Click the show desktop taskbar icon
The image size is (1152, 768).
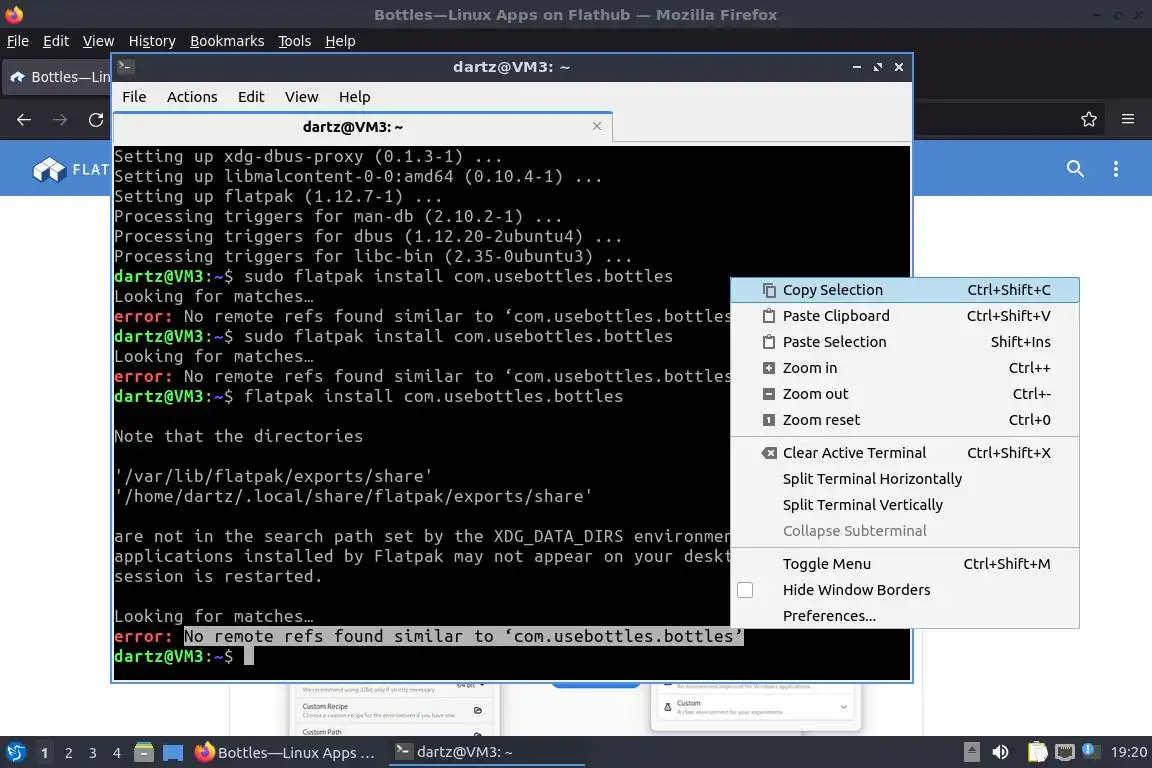point(173,753)
